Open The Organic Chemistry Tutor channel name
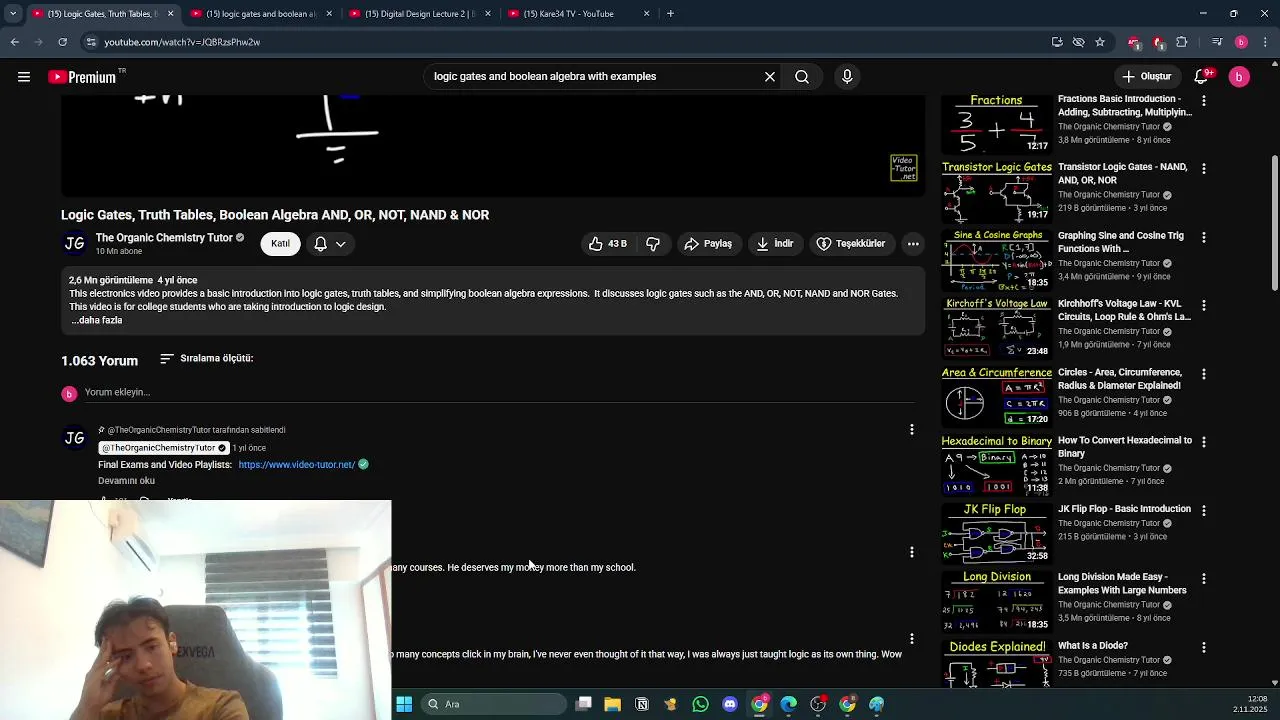 click(x=164, y=238)
